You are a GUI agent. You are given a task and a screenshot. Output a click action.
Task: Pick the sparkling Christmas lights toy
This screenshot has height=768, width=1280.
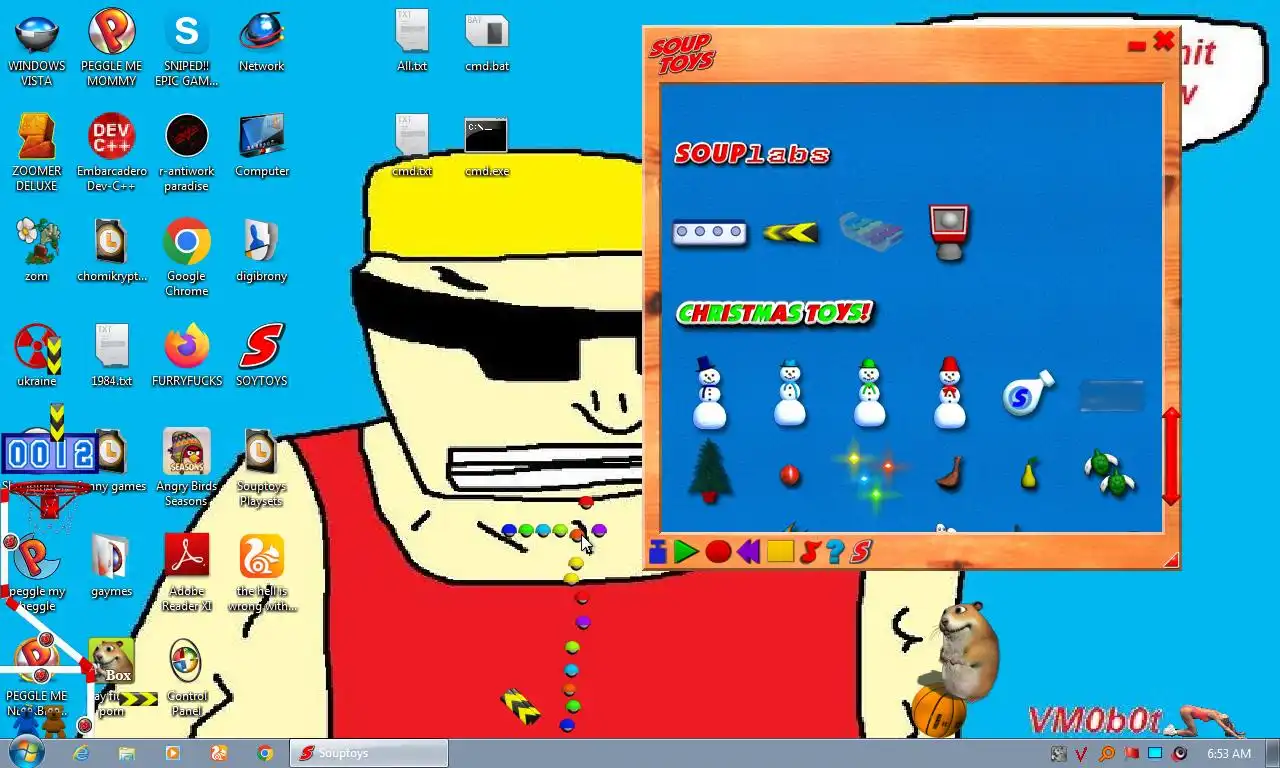[x=869, y=473]
